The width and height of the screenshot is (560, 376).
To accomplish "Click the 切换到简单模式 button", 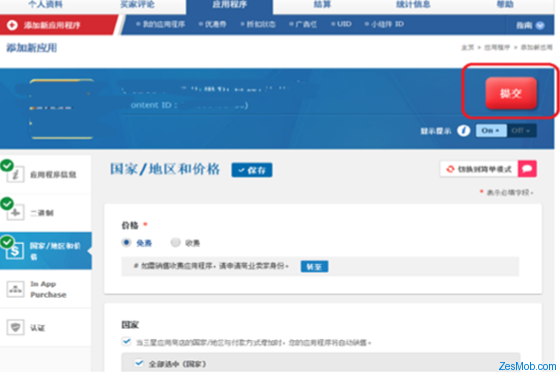I will [479, 169].
